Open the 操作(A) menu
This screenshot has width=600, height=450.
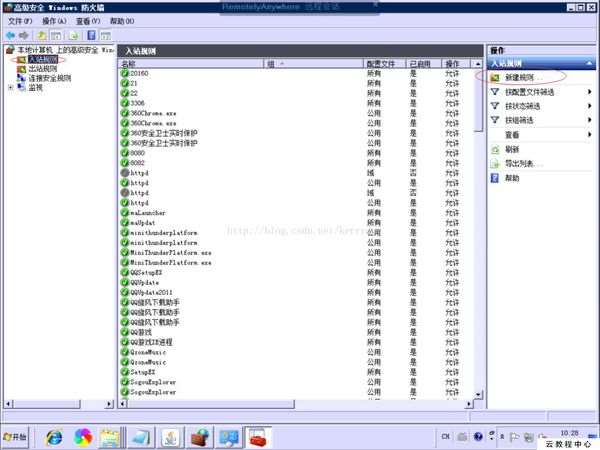click(x=54, y=21)
